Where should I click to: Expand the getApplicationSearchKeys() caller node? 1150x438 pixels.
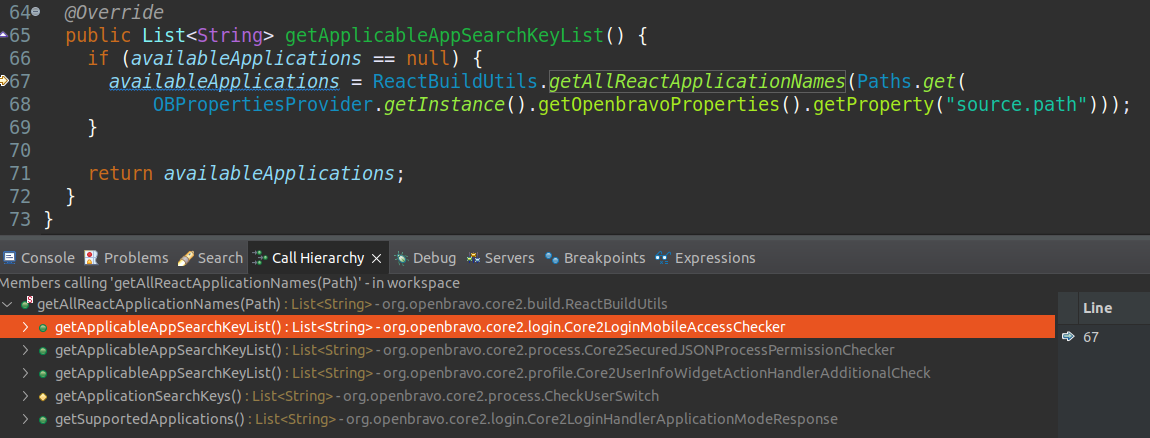pos(26,396)
